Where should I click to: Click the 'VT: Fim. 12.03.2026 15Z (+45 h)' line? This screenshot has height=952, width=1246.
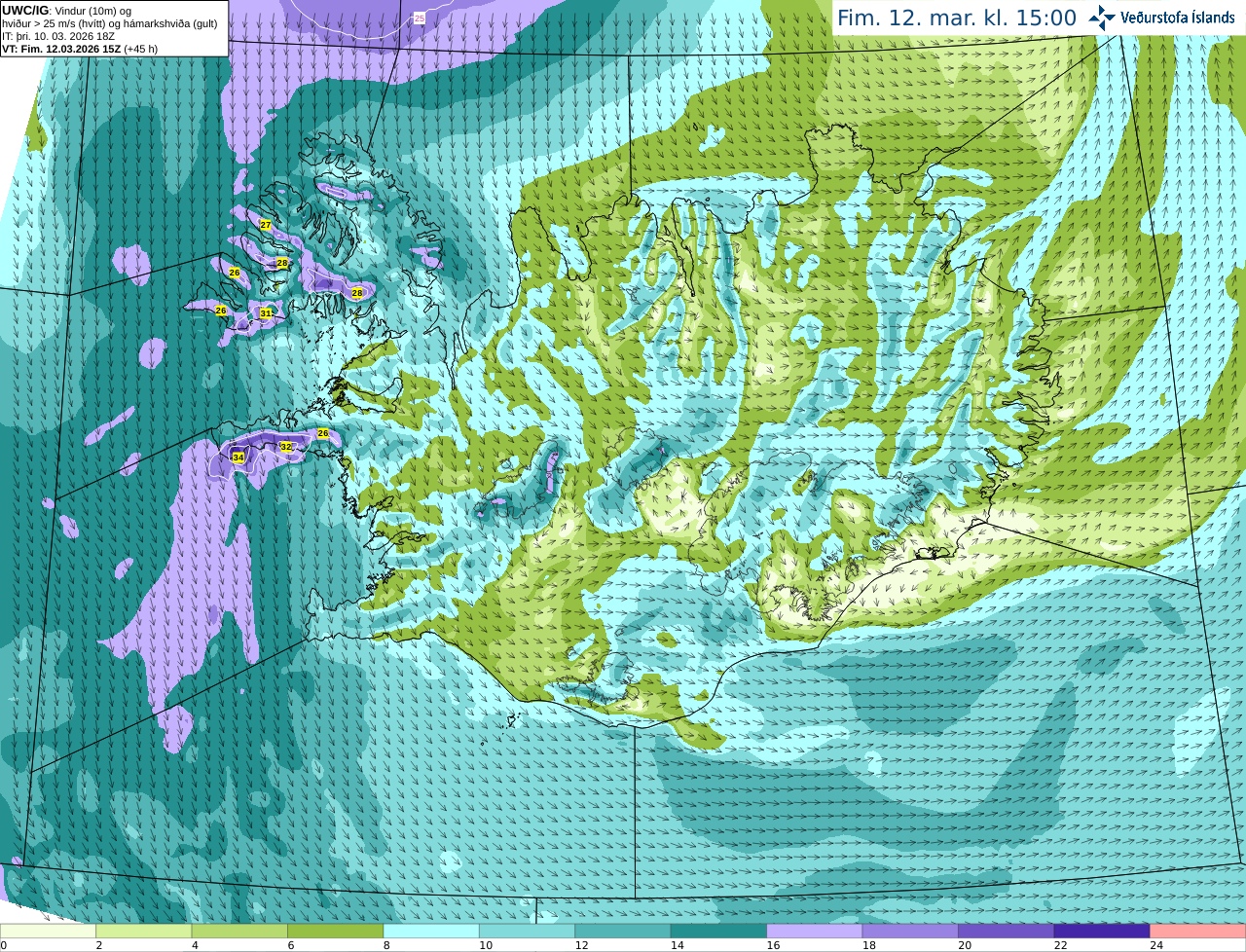point(80,49)
